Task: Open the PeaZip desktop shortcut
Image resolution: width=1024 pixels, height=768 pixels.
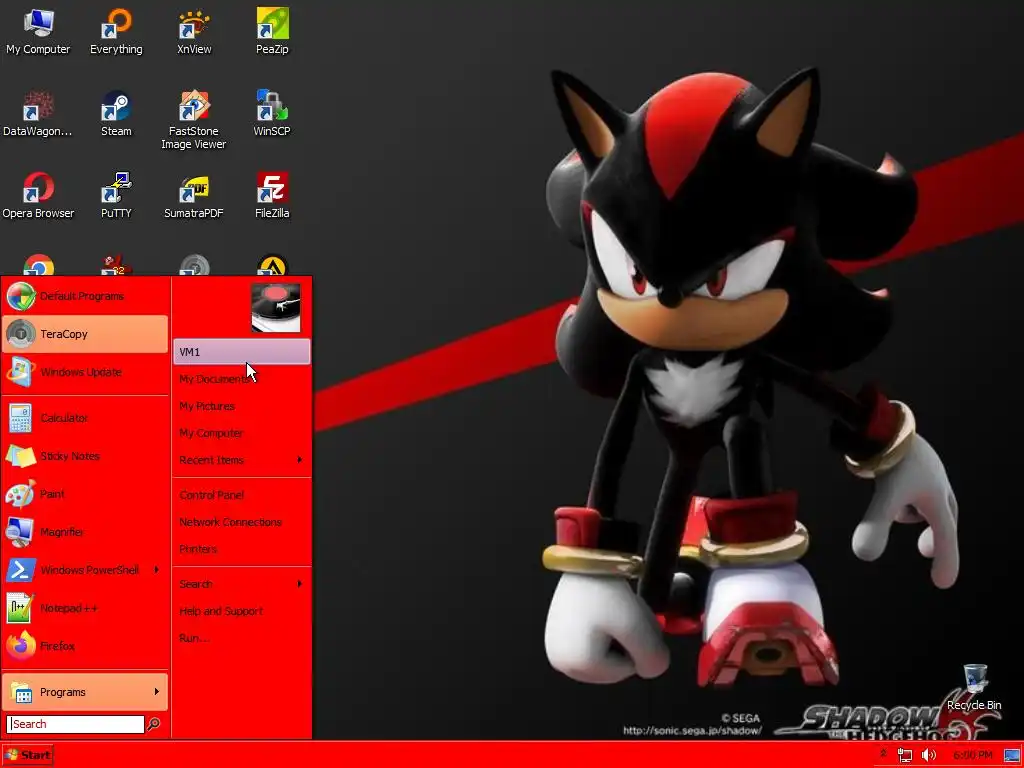Action: pyautogui.click(x=272, y=31)
